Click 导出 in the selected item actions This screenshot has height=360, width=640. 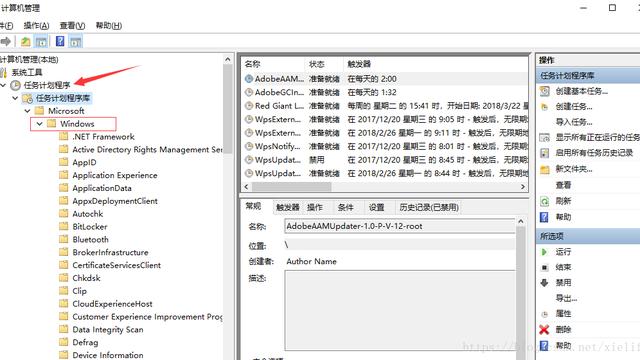(x=566, y=298)
